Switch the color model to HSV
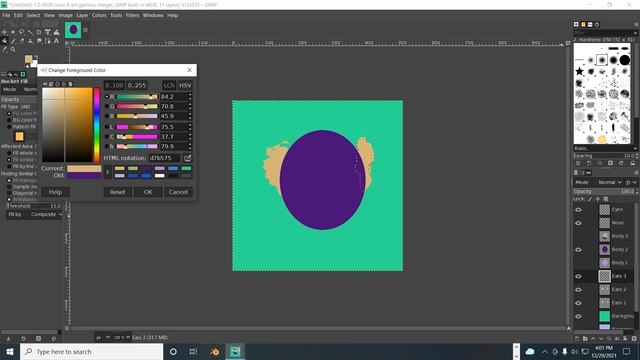Viewport: 640px width, 360px height. [185, 85]
